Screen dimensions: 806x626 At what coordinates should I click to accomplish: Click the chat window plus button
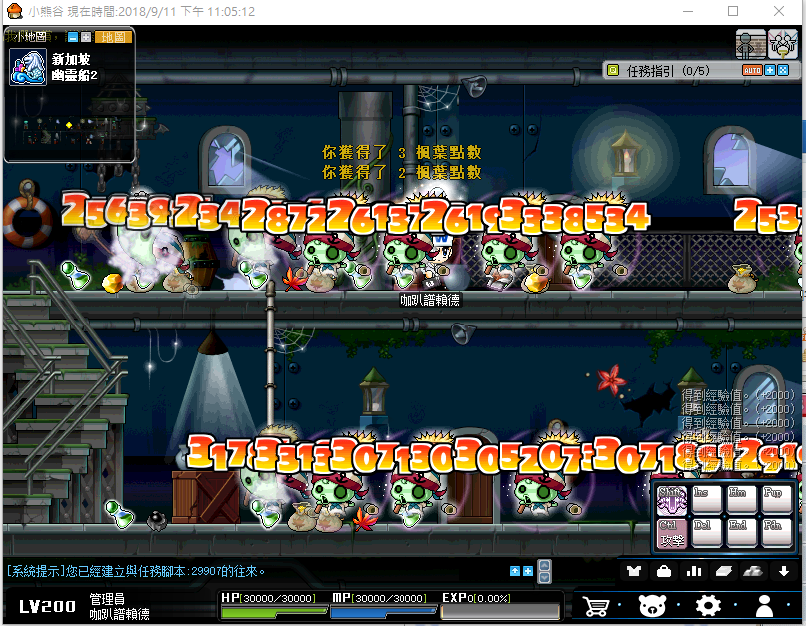pos(527,571)
